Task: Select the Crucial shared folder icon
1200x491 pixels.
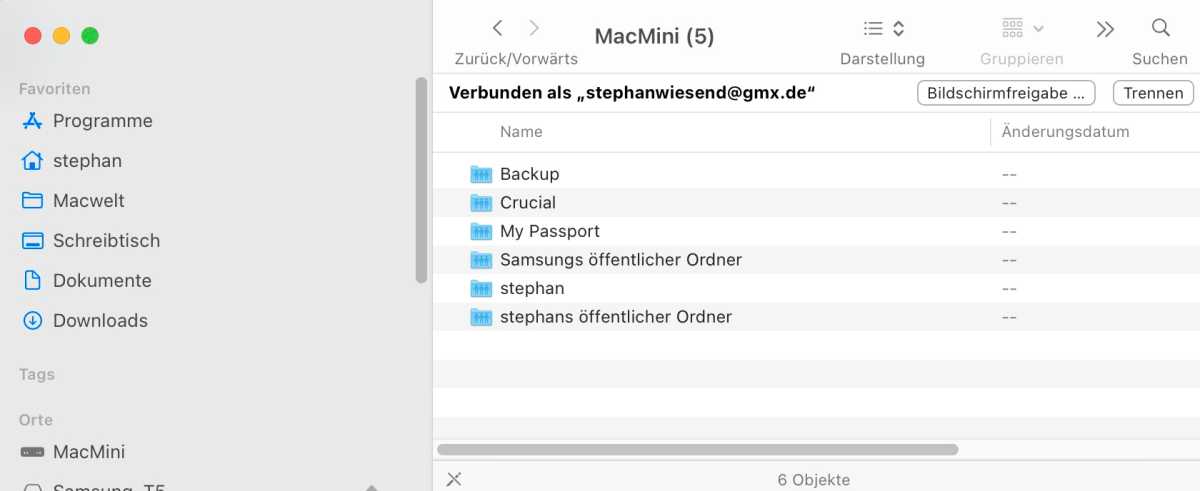Action: pyautogui.click(x=481, y=203)
